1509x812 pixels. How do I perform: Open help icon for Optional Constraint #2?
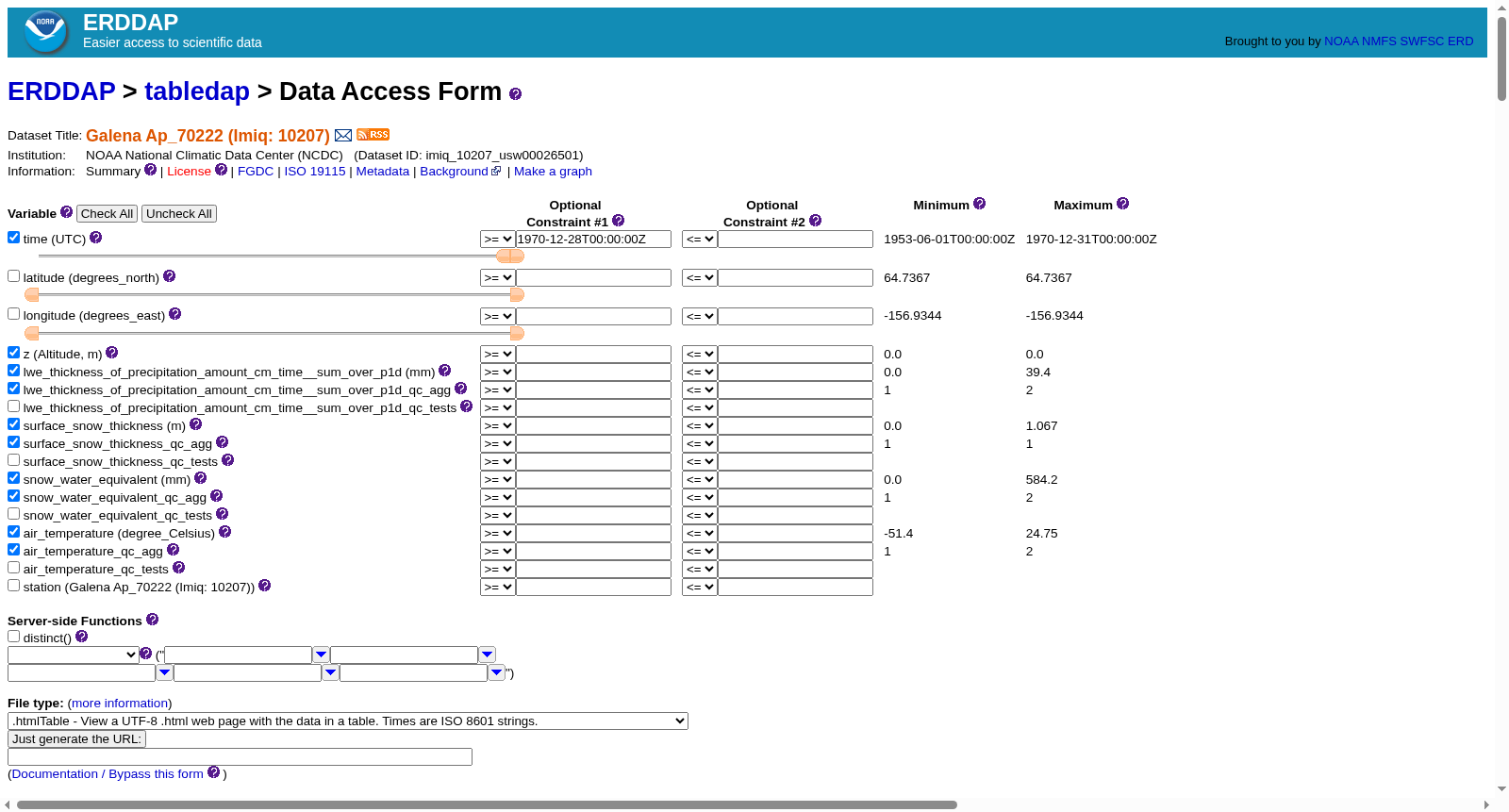point(816,221)
